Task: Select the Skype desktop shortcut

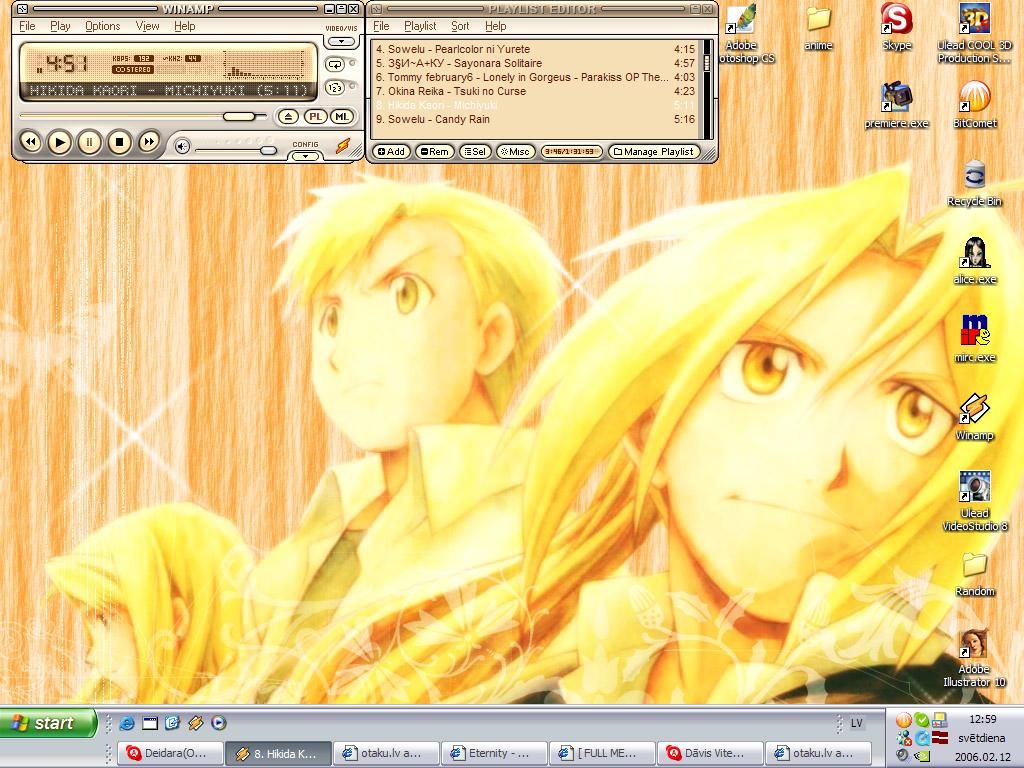Action: click(x=897, y=27)
